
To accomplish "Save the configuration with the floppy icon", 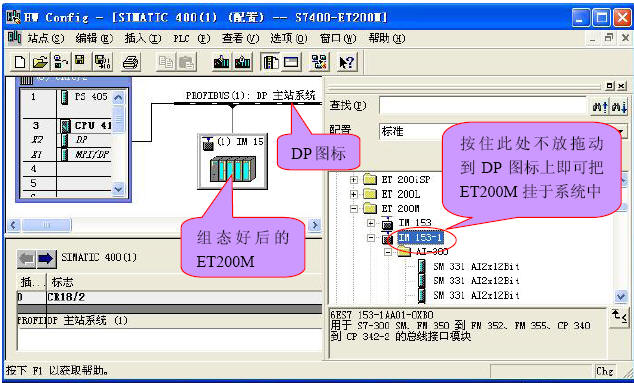I will click(x=80, y=62).
